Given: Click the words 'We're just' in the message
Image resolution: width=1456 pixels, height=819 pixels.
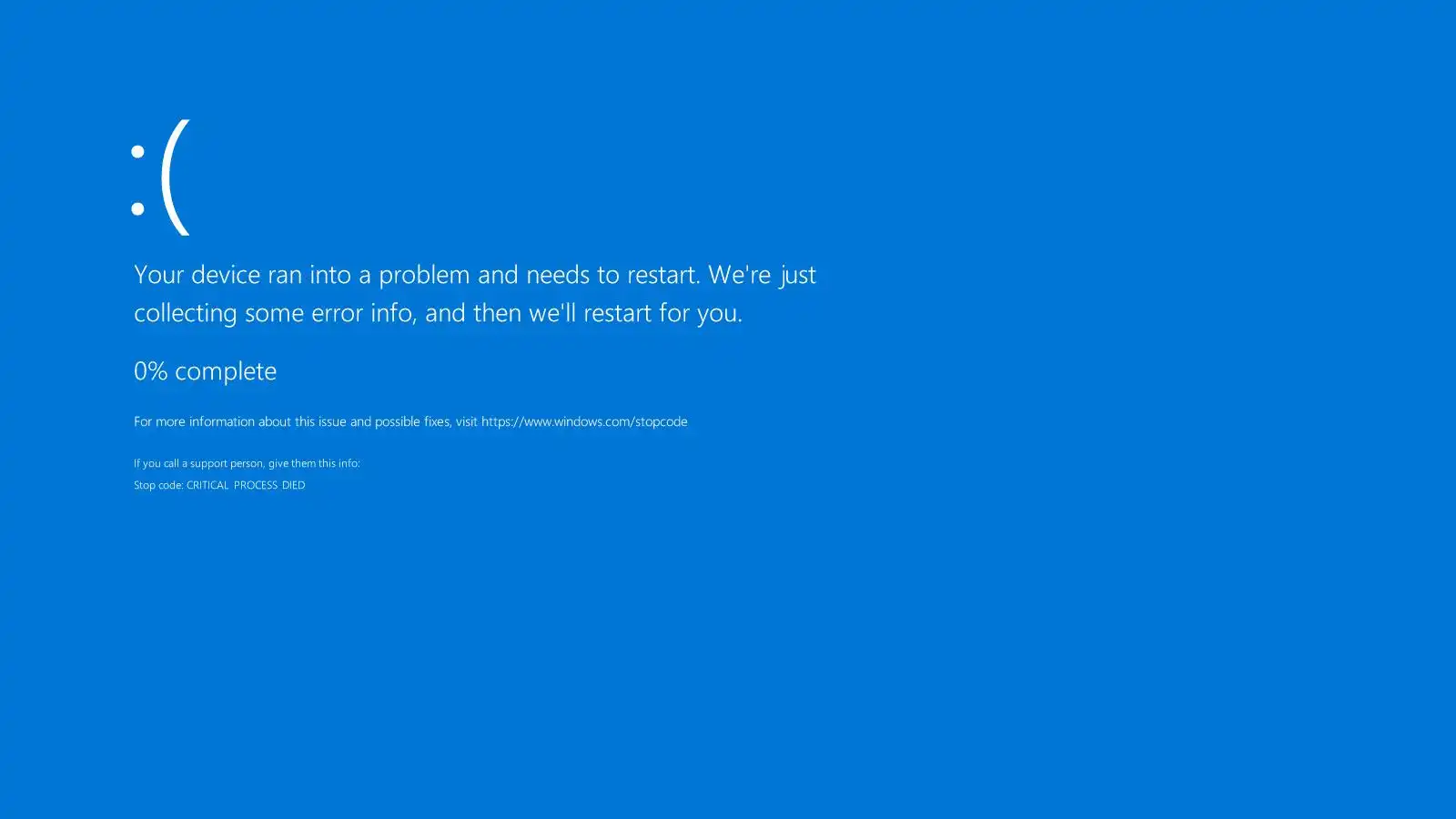Looking at the screenshot, I should [x=763, y=275].
